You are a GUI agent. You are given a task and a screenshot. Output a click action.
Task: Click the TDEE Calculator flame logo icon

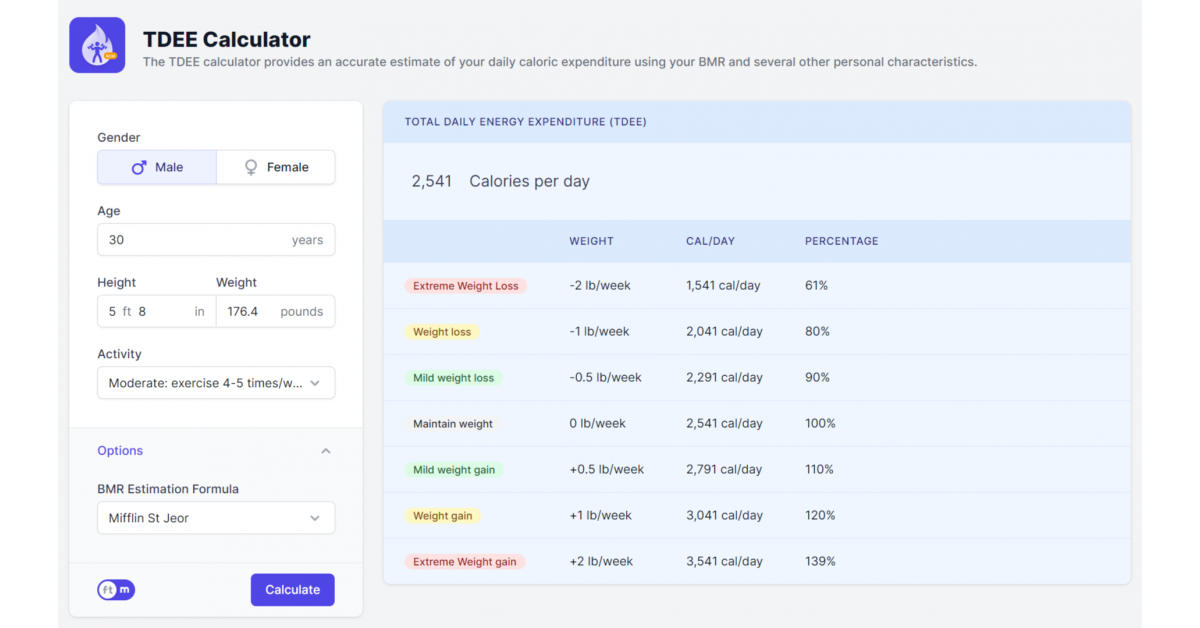(x=97, y=45)
